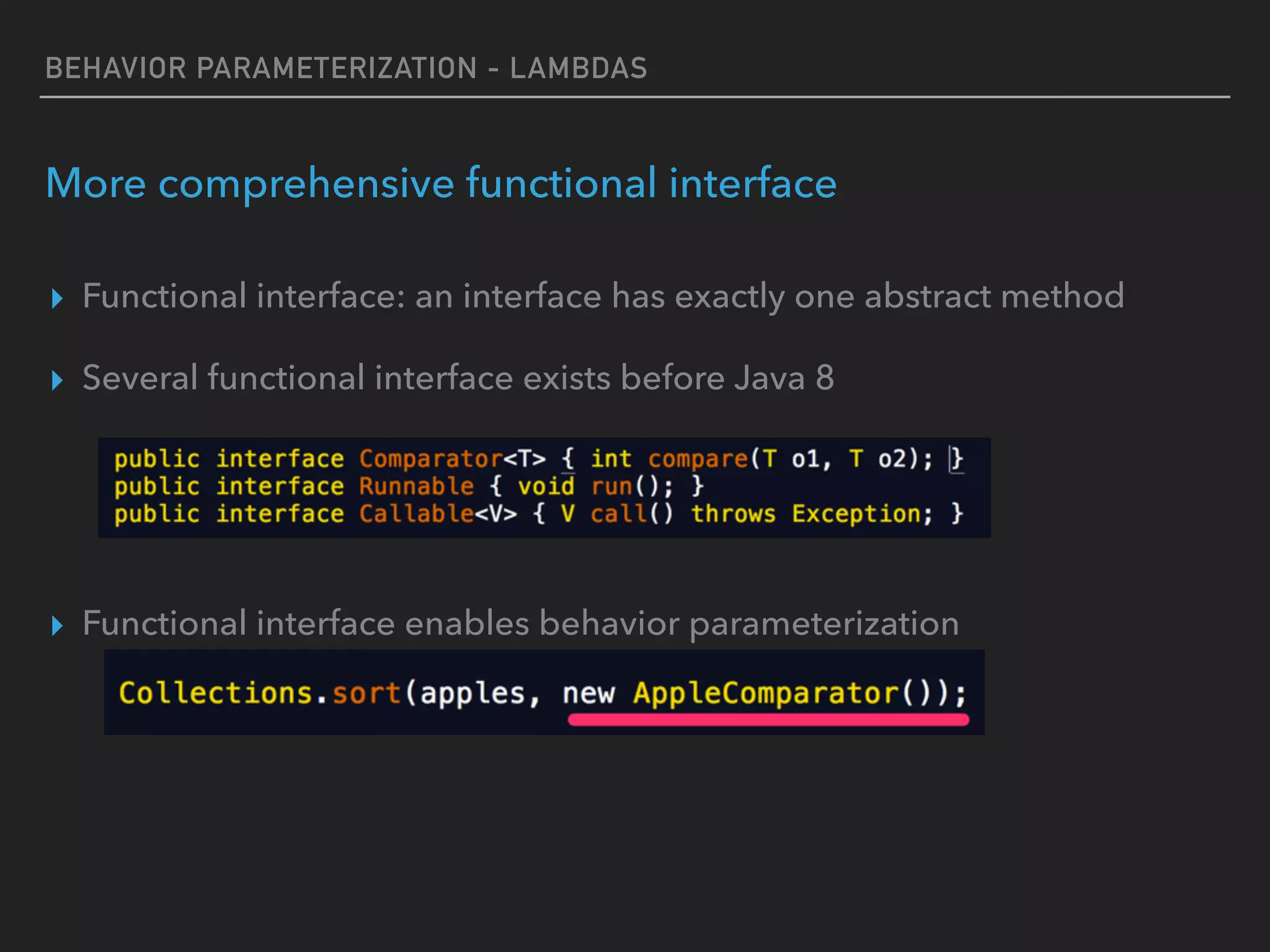Click the Callable<V> interface code line

click(x=538, y=514)
